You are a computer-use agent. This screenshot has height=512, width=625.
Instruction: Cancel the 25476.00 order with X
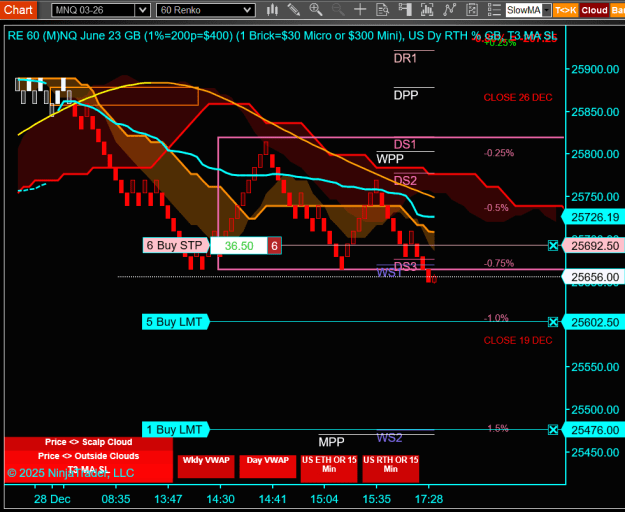pyautogui.click(x=553, y=430)
